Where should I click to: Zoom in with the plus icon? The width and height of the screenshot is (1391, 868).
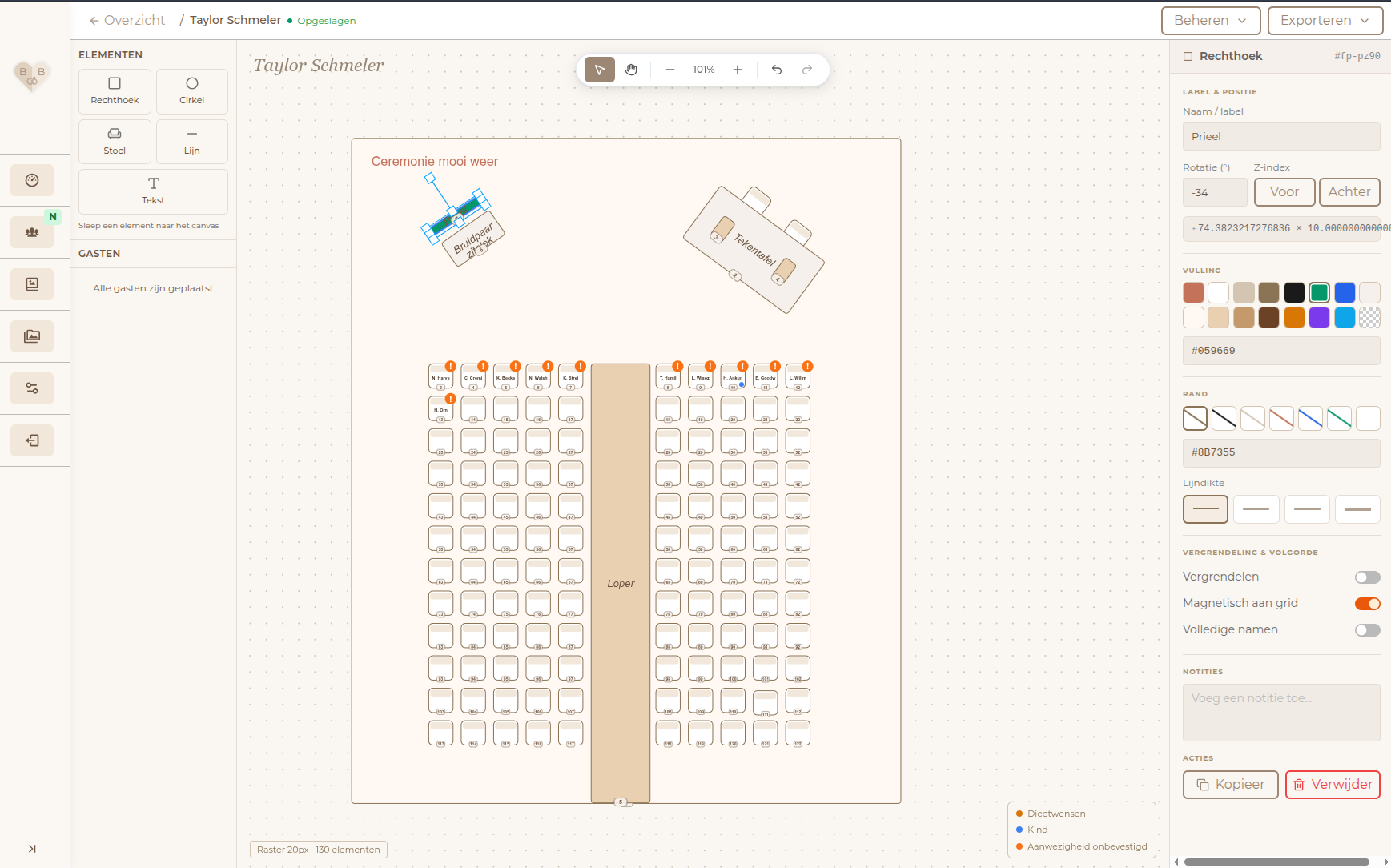click(738, 70)
